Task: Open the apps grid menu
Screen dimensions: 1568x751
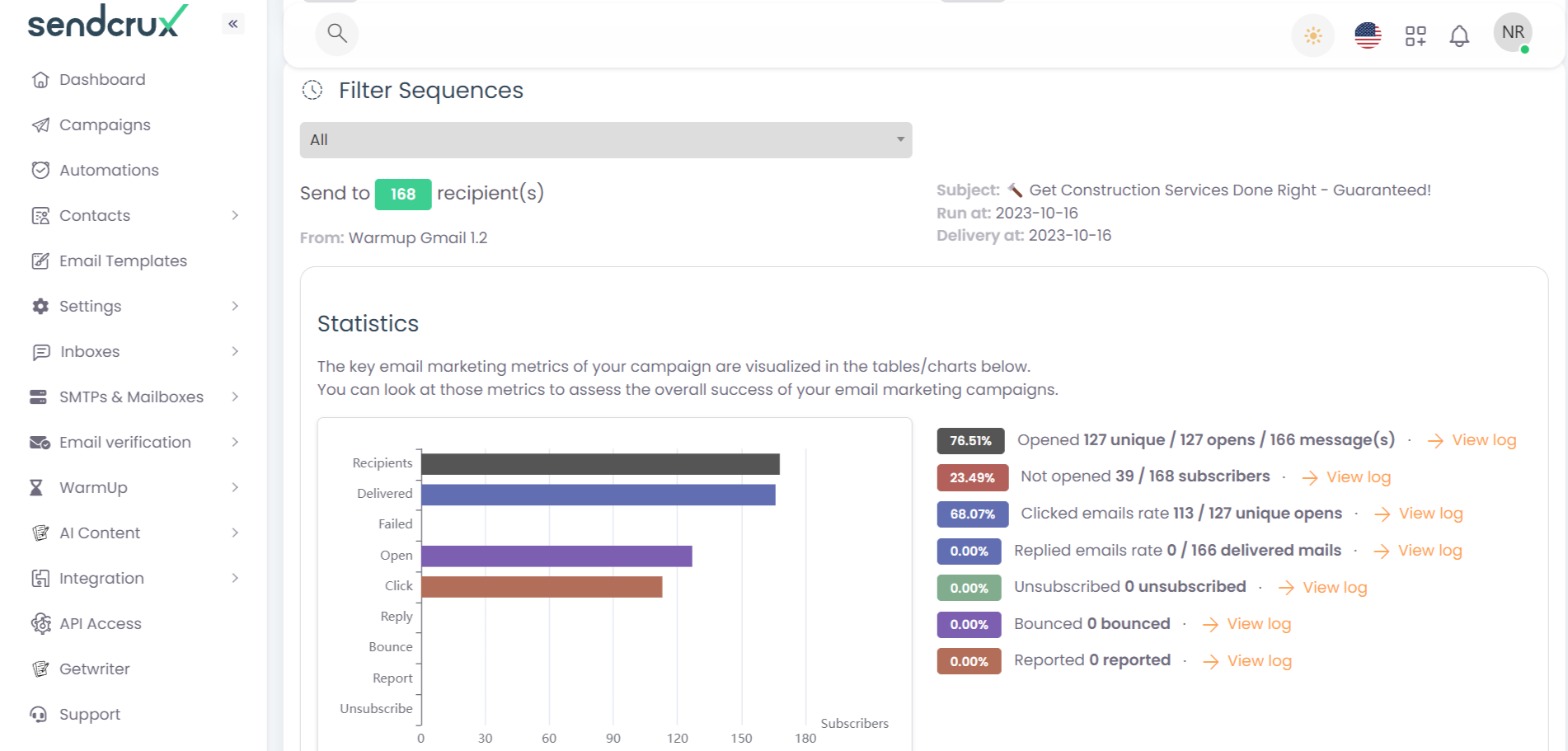Action: click(1415, 35)
